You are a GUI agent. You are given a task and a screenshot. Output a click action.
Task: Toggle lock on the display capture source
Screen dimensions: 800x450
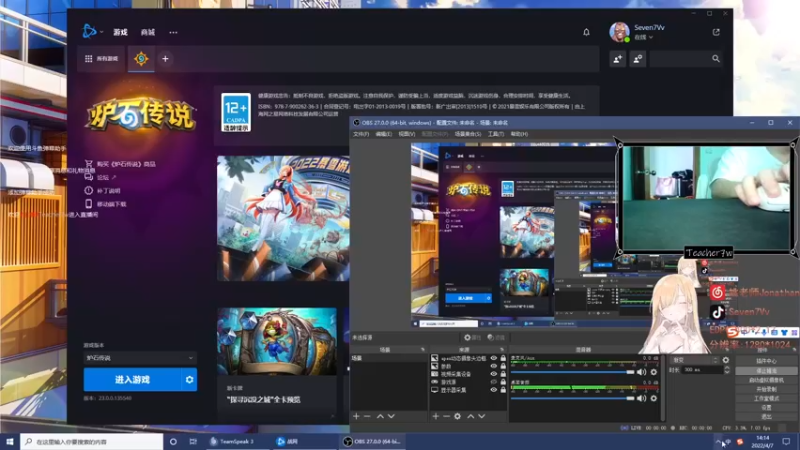point(503,390)
